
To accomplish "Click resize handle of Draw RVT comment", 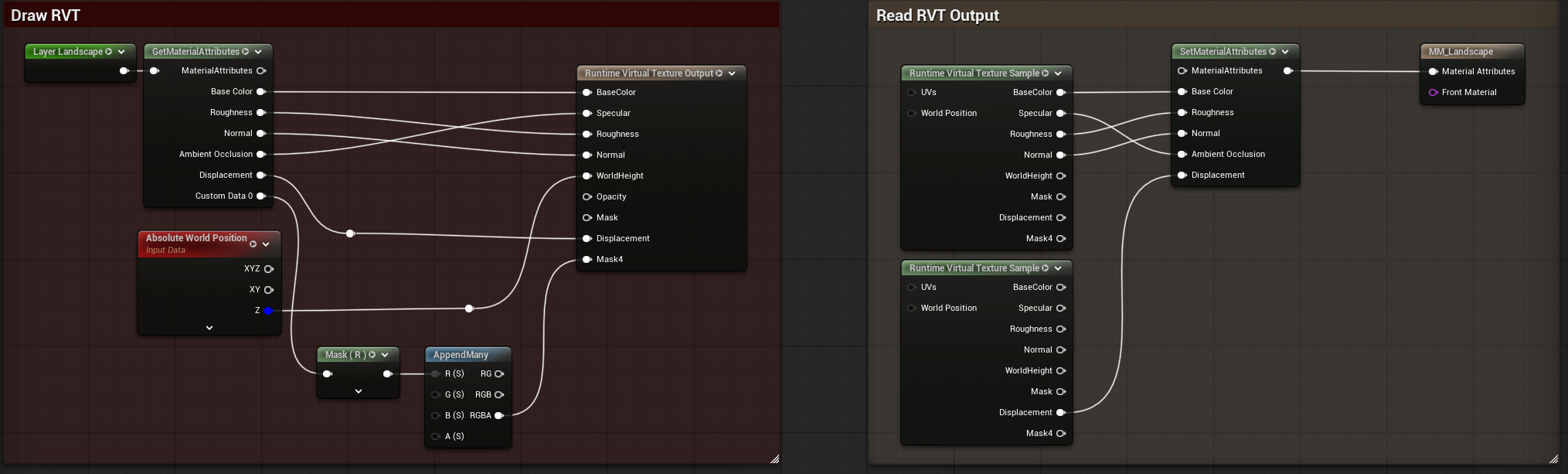I will click(x=774, y=459).
